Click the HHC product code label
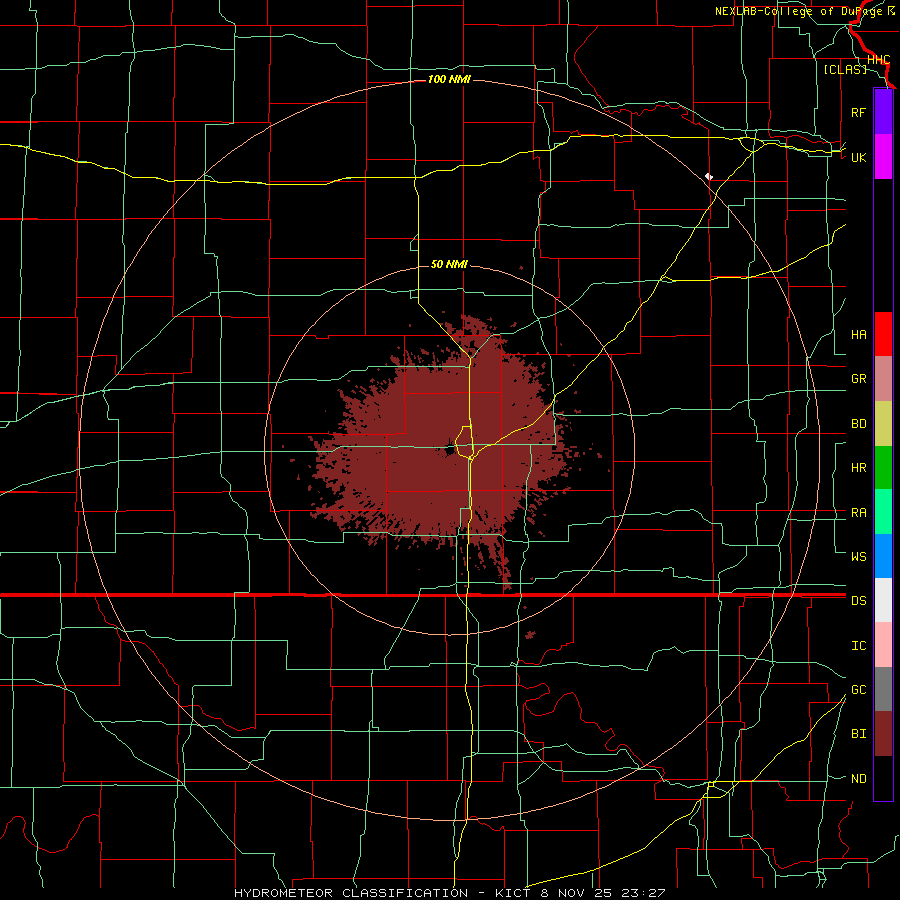Screen dimensions: 900x900 click(x=878, y=60)
